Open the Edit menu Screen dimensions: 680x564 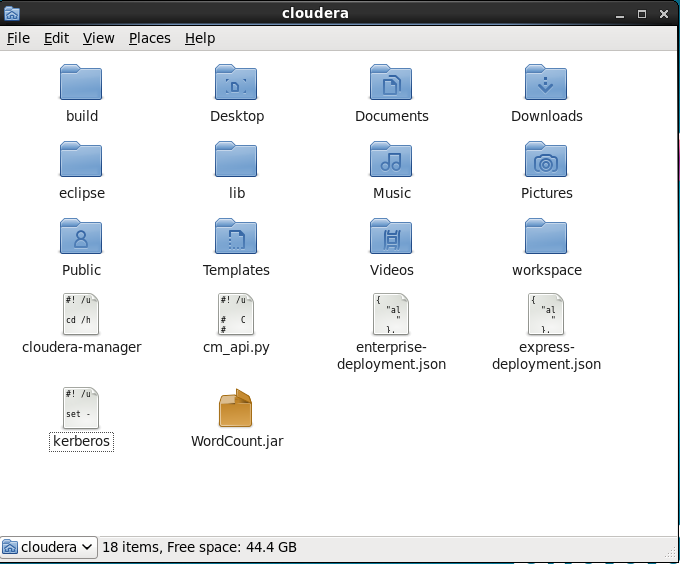pos(56,38)
